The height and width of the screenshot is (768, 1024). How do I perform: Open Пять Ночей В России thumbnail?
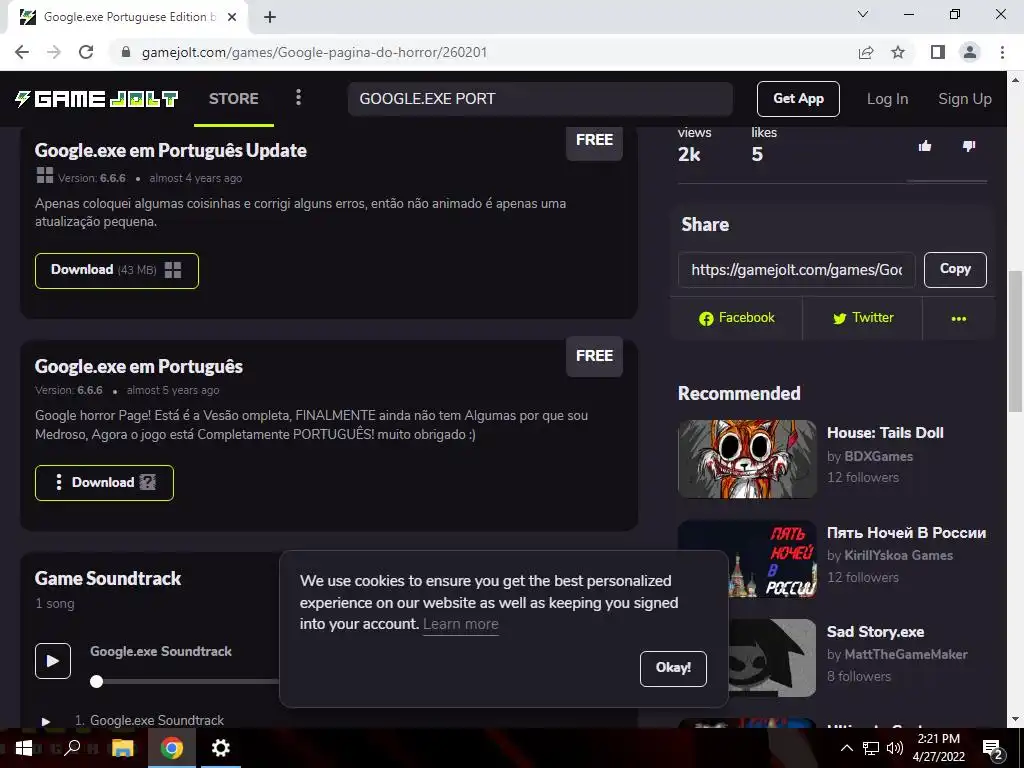tap(747, 559)
